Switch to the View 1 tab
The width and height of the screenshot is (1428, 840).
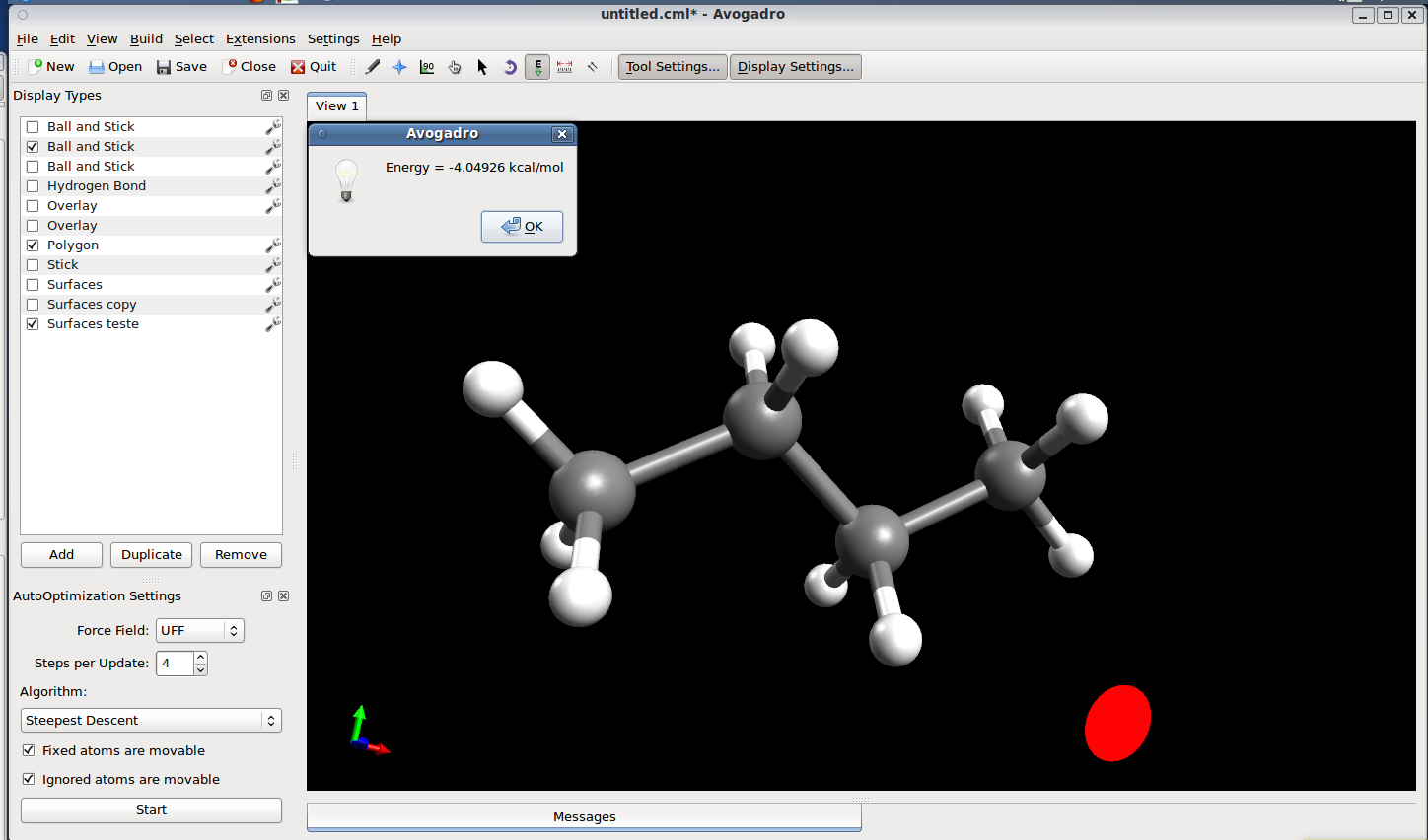pyautogui.click(x=337, y=106)
